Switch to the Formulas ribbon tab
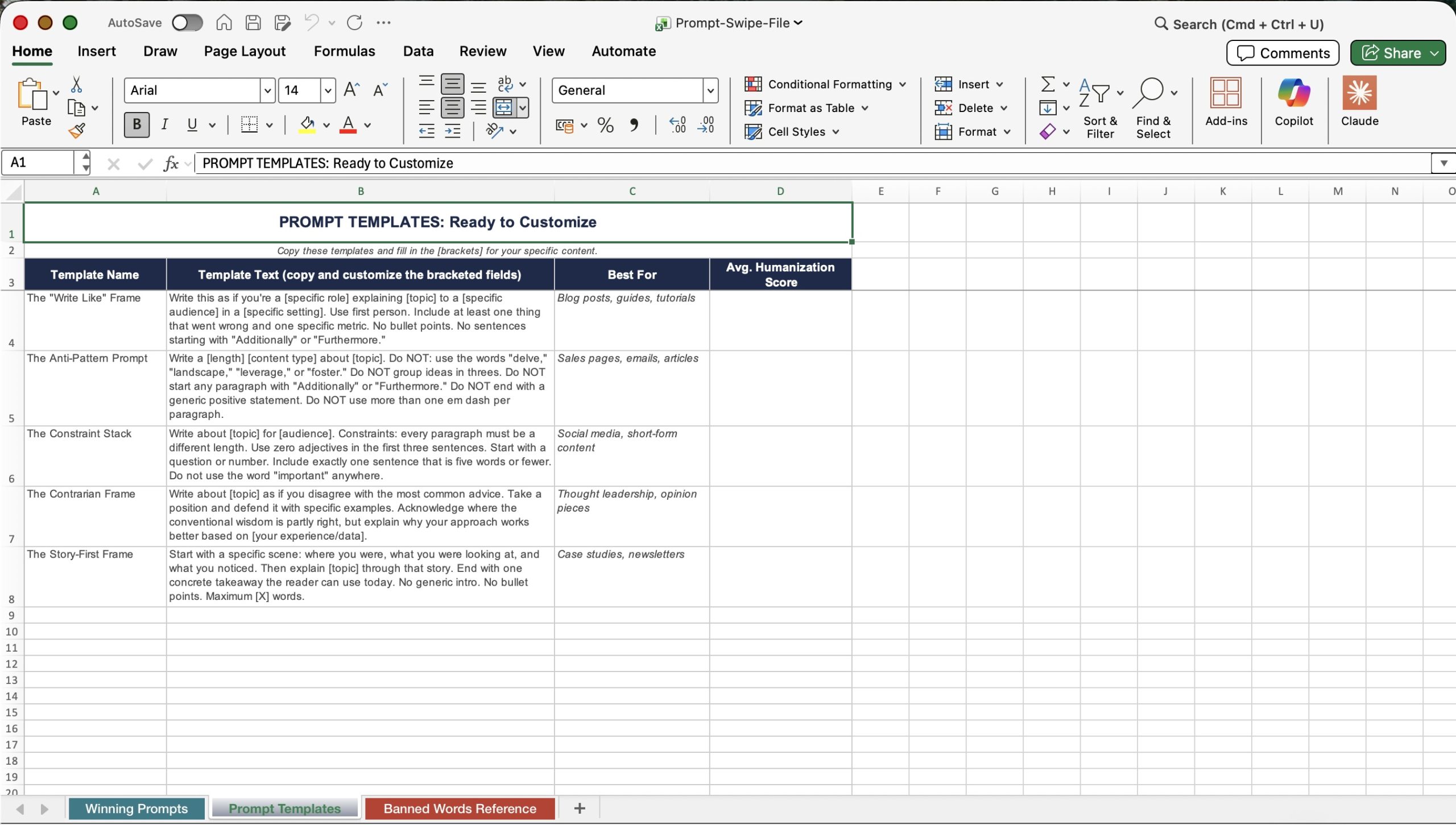The width and height of the screenshot is (1456, 825). coord(344,51)
